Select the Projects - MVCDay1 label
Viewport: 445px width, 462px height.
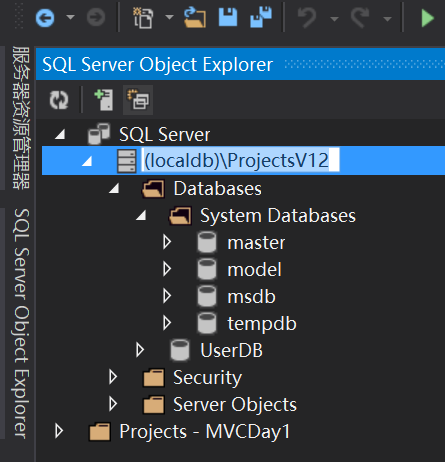pyautogui.click(x=205, y=432)
